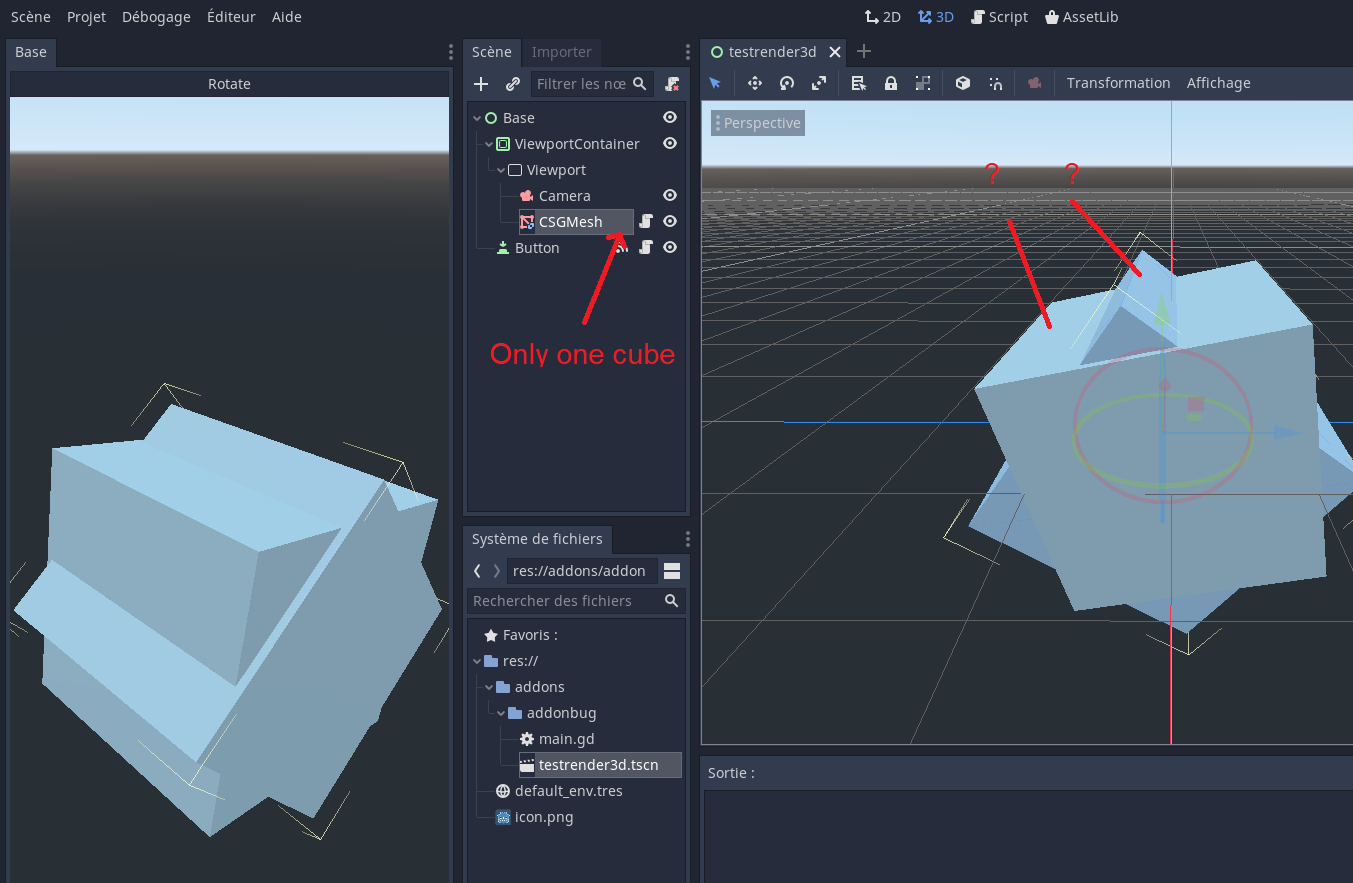Open FileSystem dock three-dot options menu

tap(687, 539)
